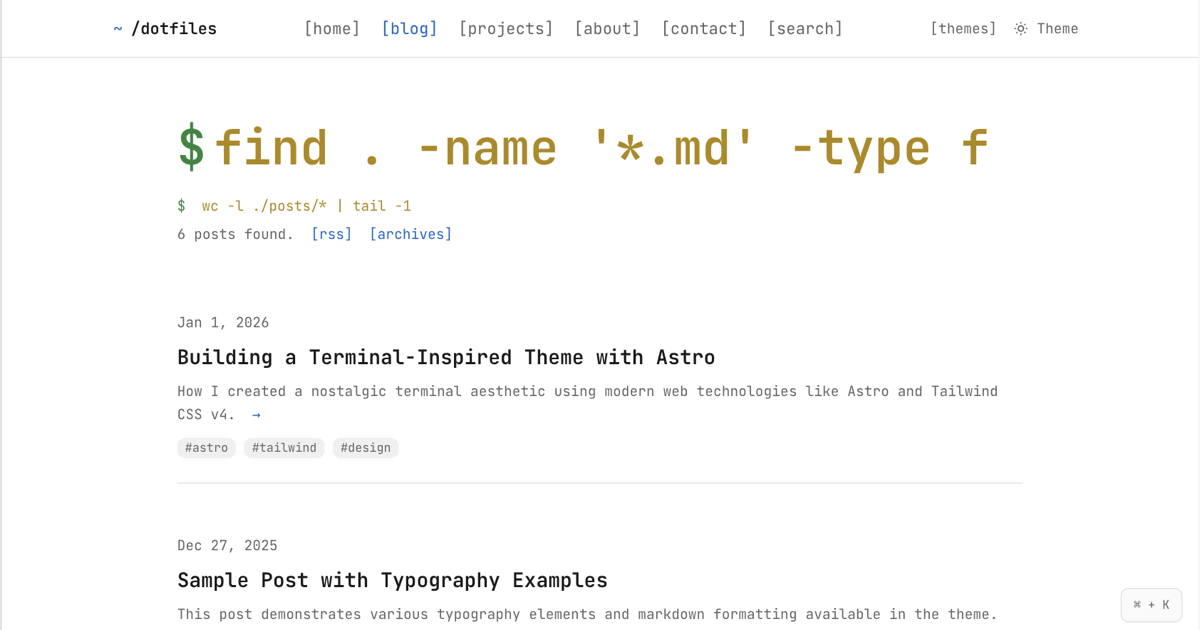Open the [rss] feed link
The width and height of the screenshot is (1200, 630).
(331, 234)
